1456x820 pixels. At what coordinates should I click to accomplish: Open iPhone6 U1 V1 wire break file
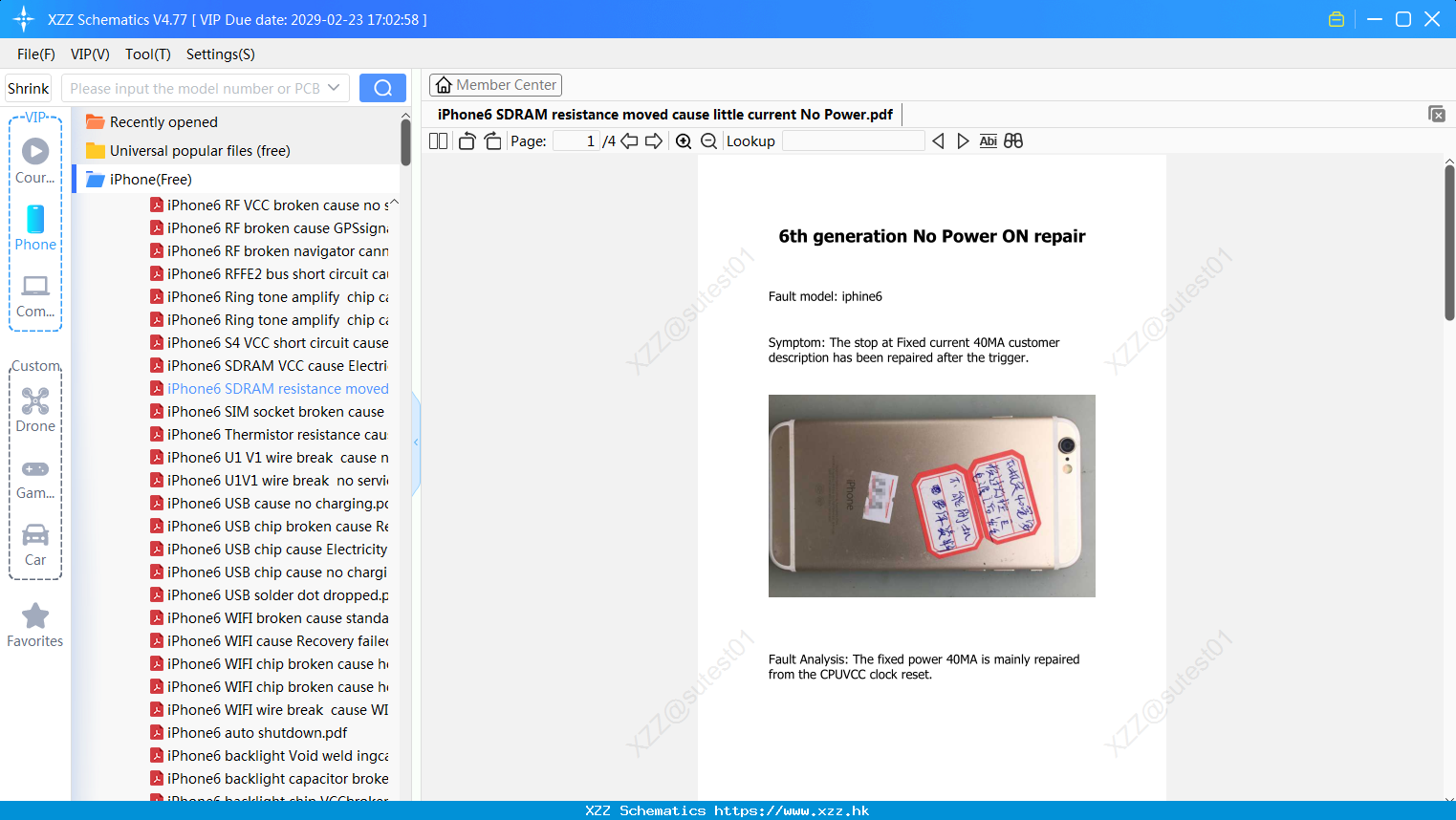[x=270, y=458]
